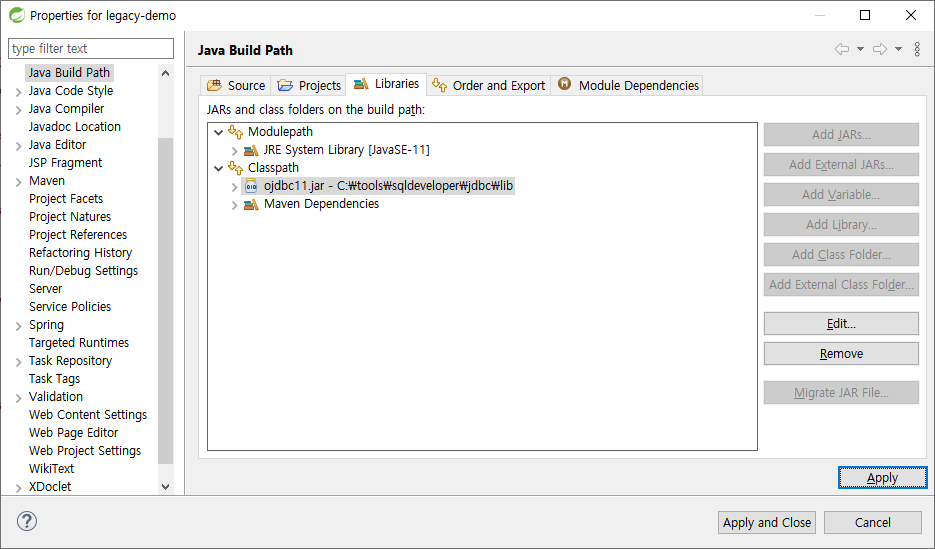Expand Java Code Style category
The width and height of the screenshot is (935, 549).
18,92
